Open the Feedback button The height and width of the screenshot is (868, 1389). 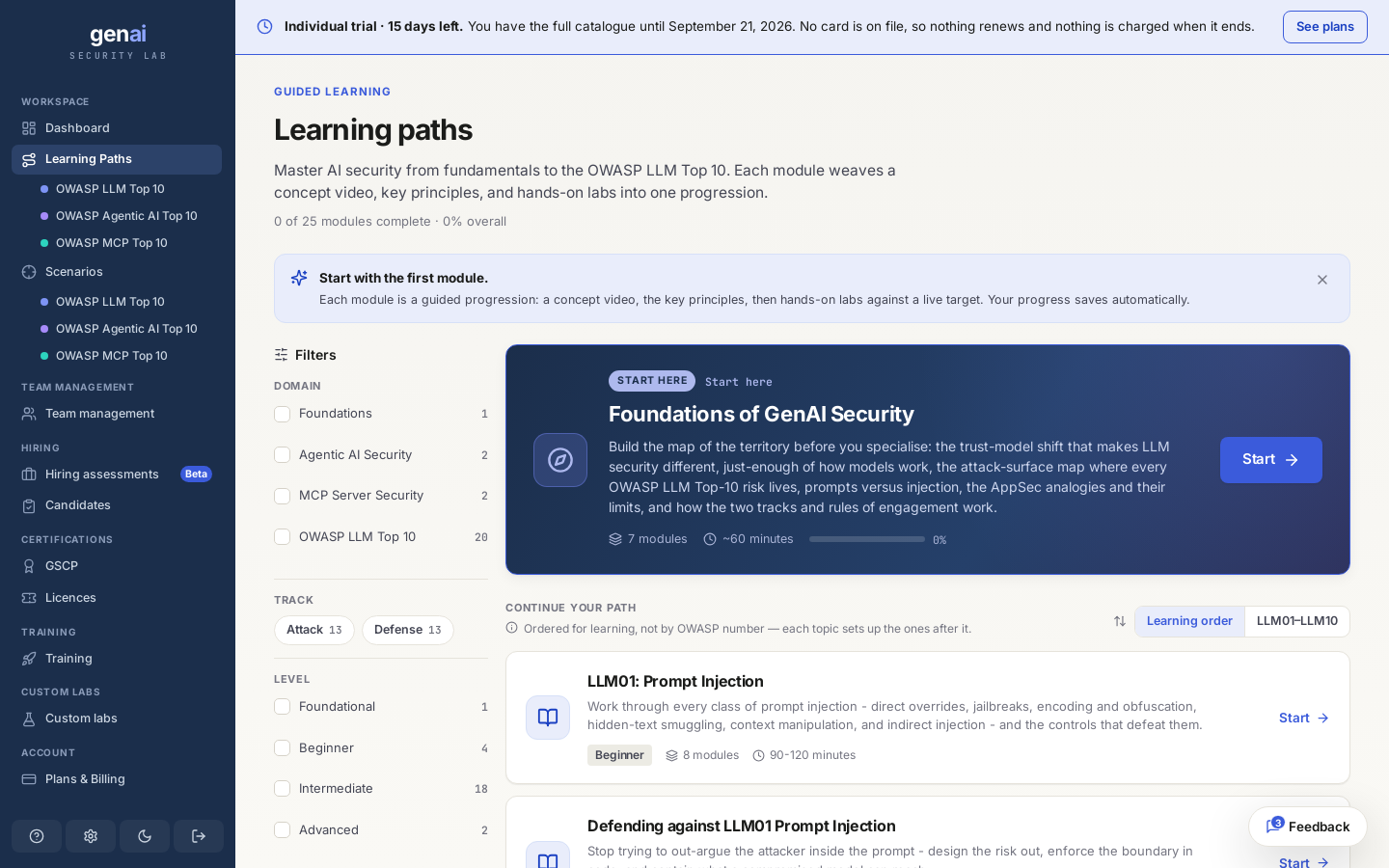(x=1308, y=827)
